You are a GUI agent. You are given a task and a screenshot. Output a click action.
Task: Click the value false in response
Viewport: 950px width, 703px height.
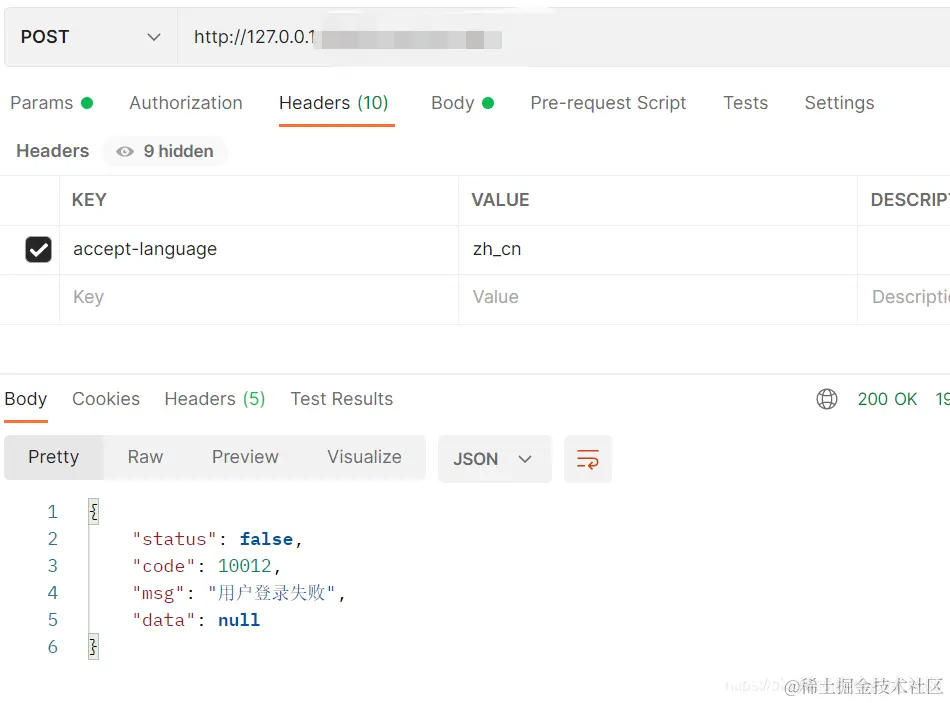266,539
